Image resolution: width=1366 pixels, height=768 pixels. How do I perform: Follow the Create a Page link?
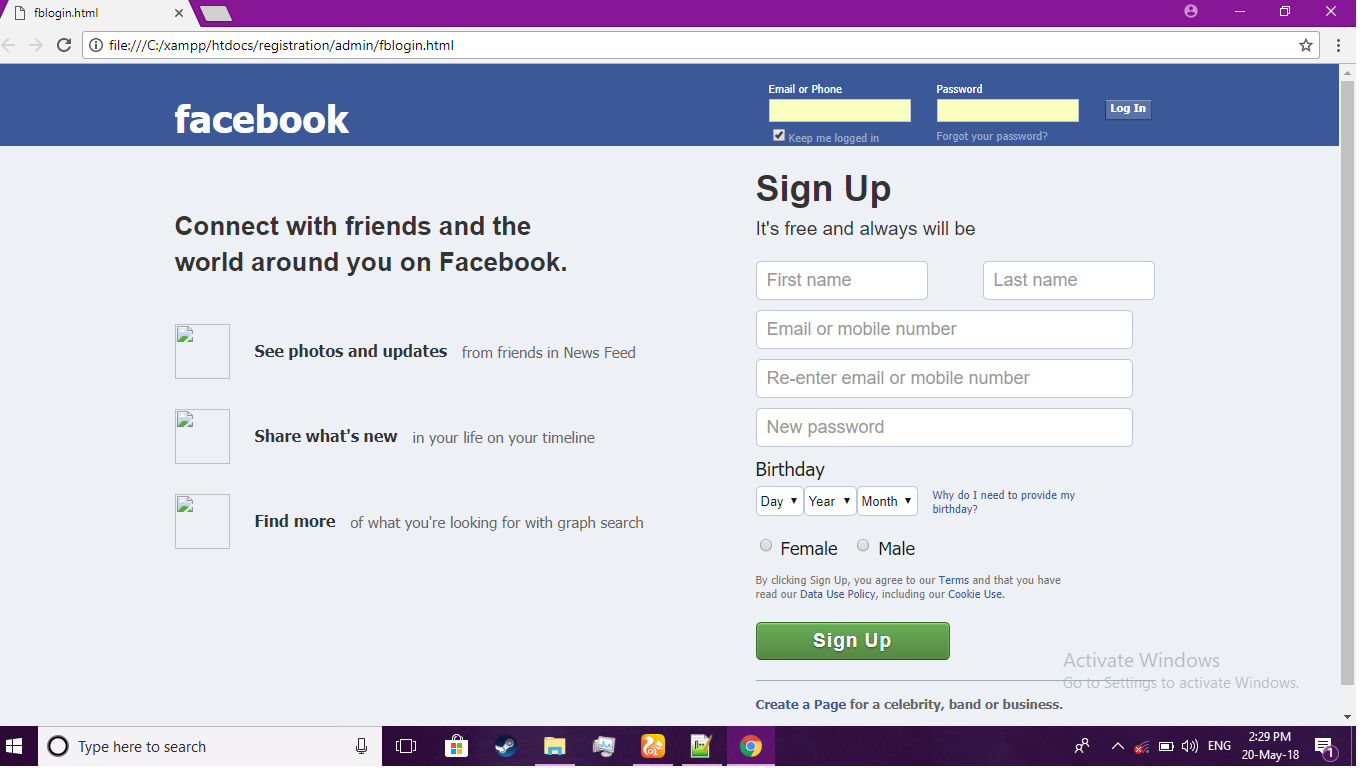(x=801, y=704)
